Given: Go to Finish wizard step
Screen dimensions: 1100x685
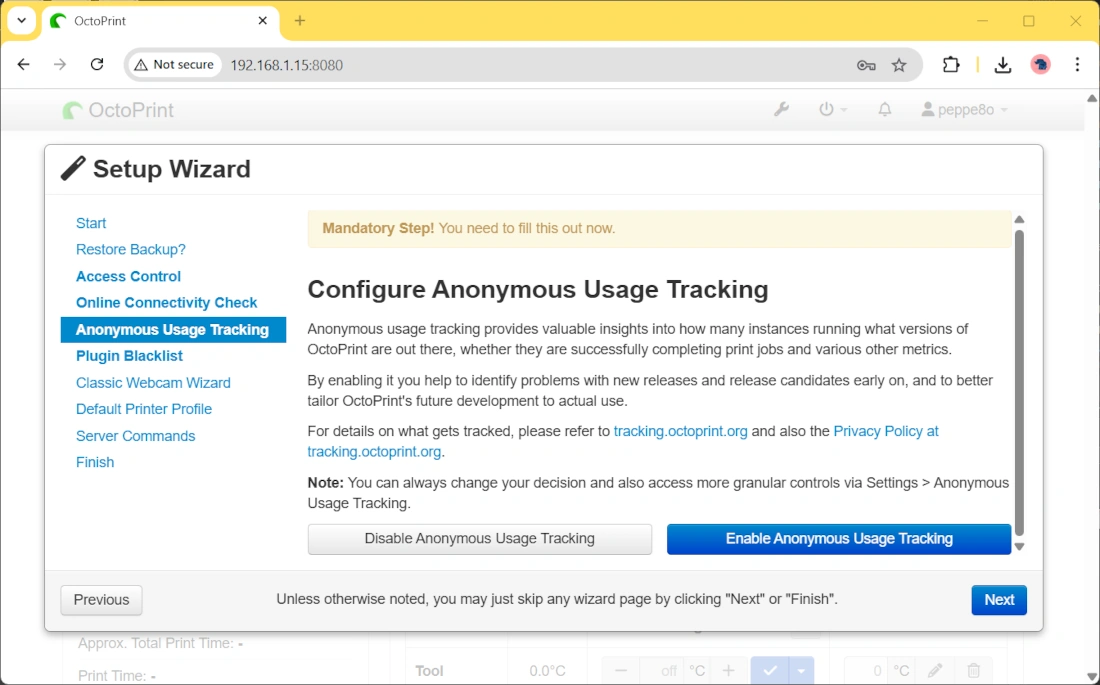Looking at the screenshot, I should click(x=95, y=462).
